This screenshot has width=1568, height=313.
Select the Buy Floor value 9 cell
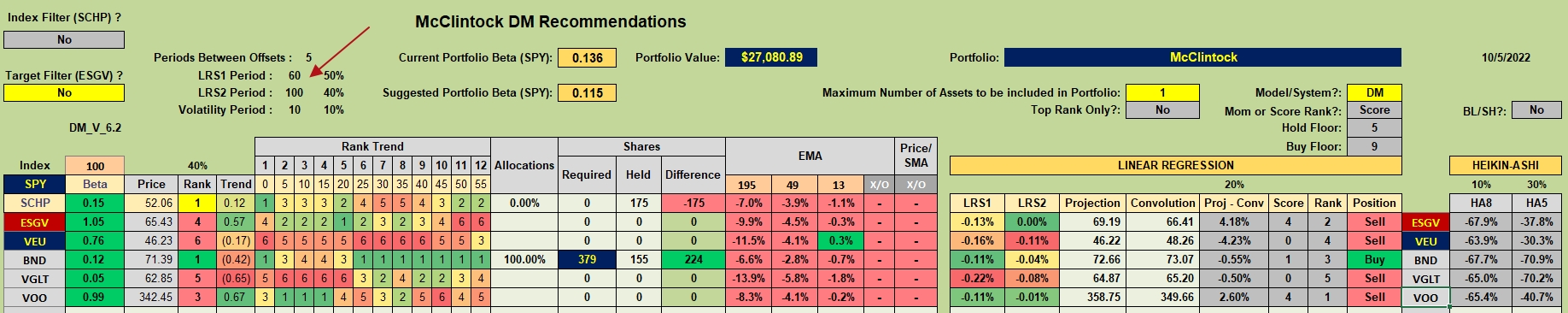point(1374,146)
